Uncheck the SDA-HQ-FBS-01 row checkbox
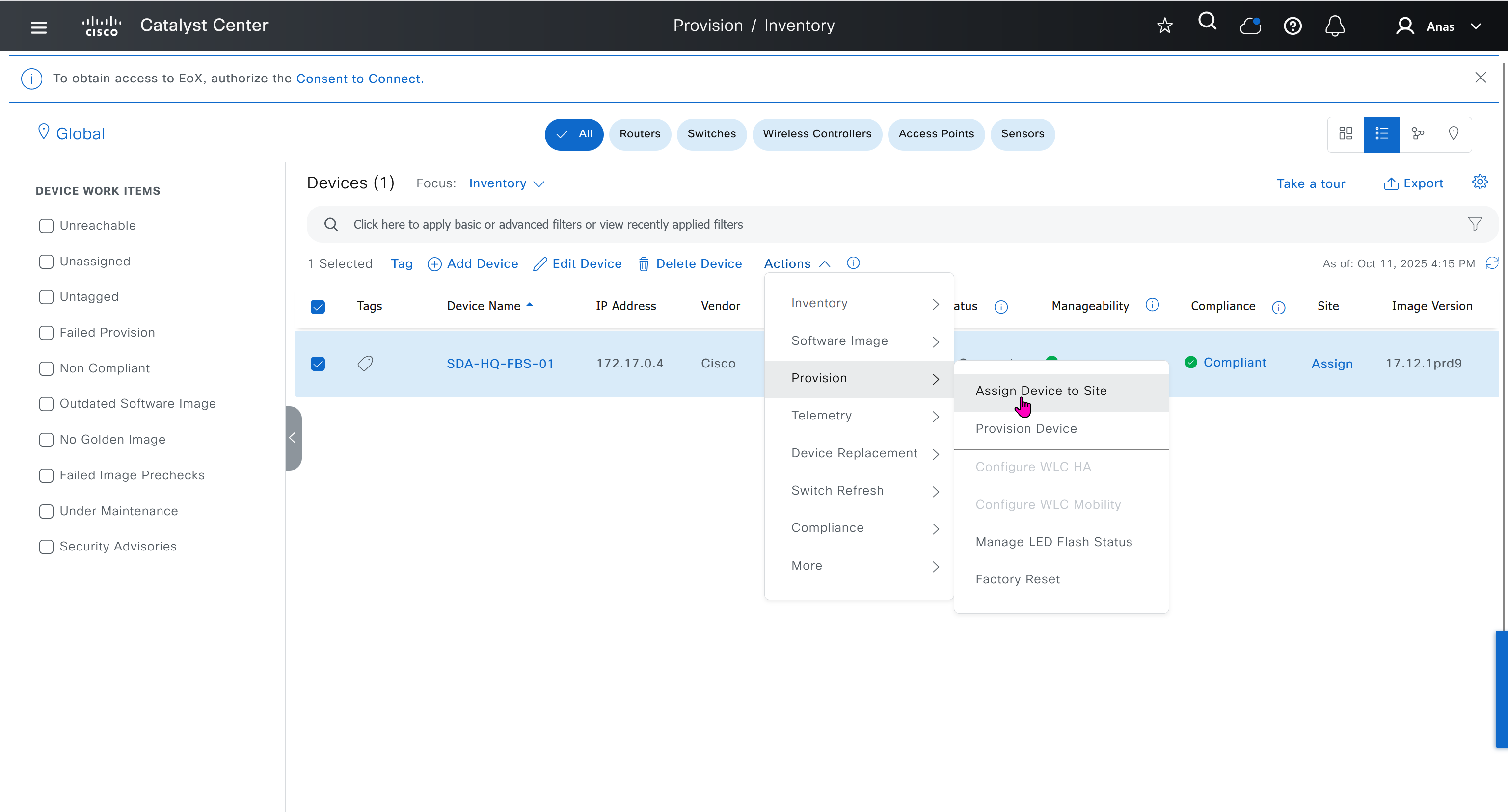The image size is (1508, 812). pyautogui.click(x=318, y=364)
